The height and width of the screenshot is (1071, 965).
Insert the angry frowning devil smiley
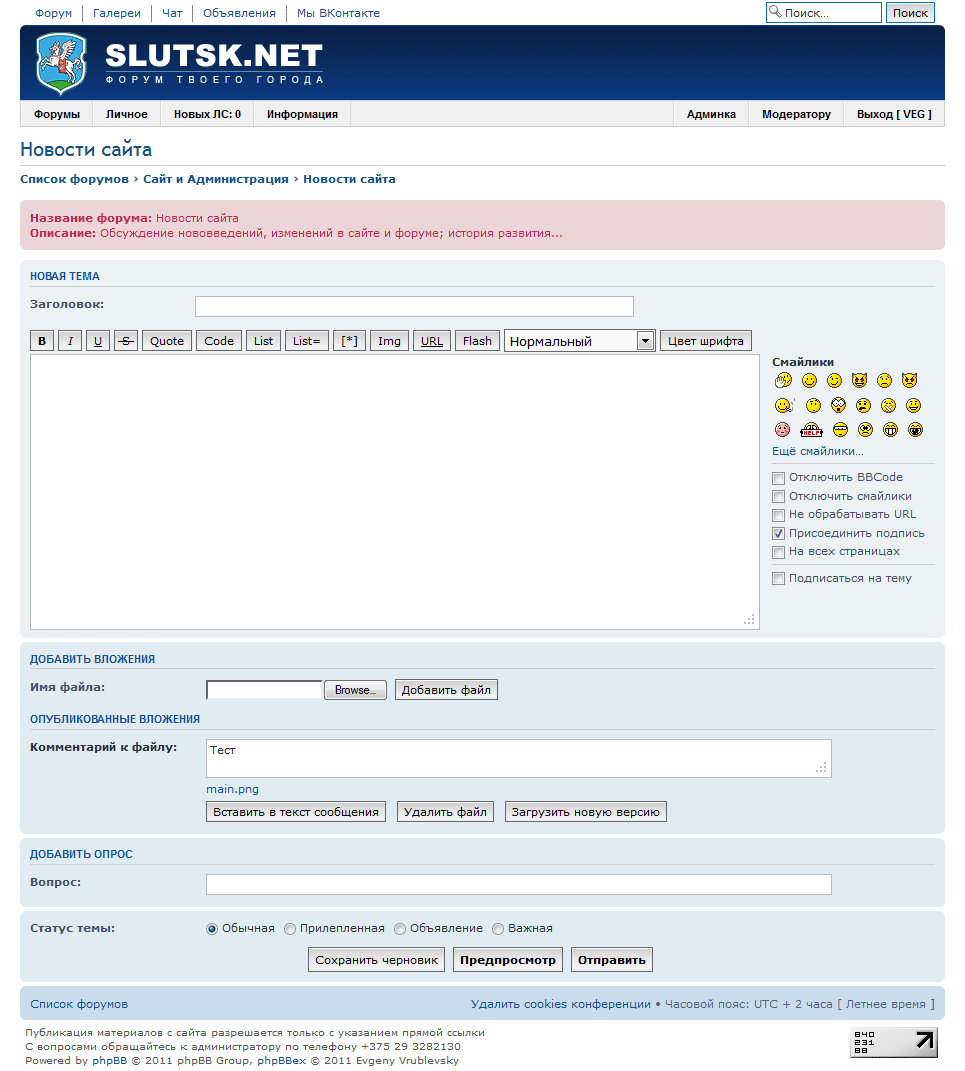pyautogui.click(x=909, y=380)
